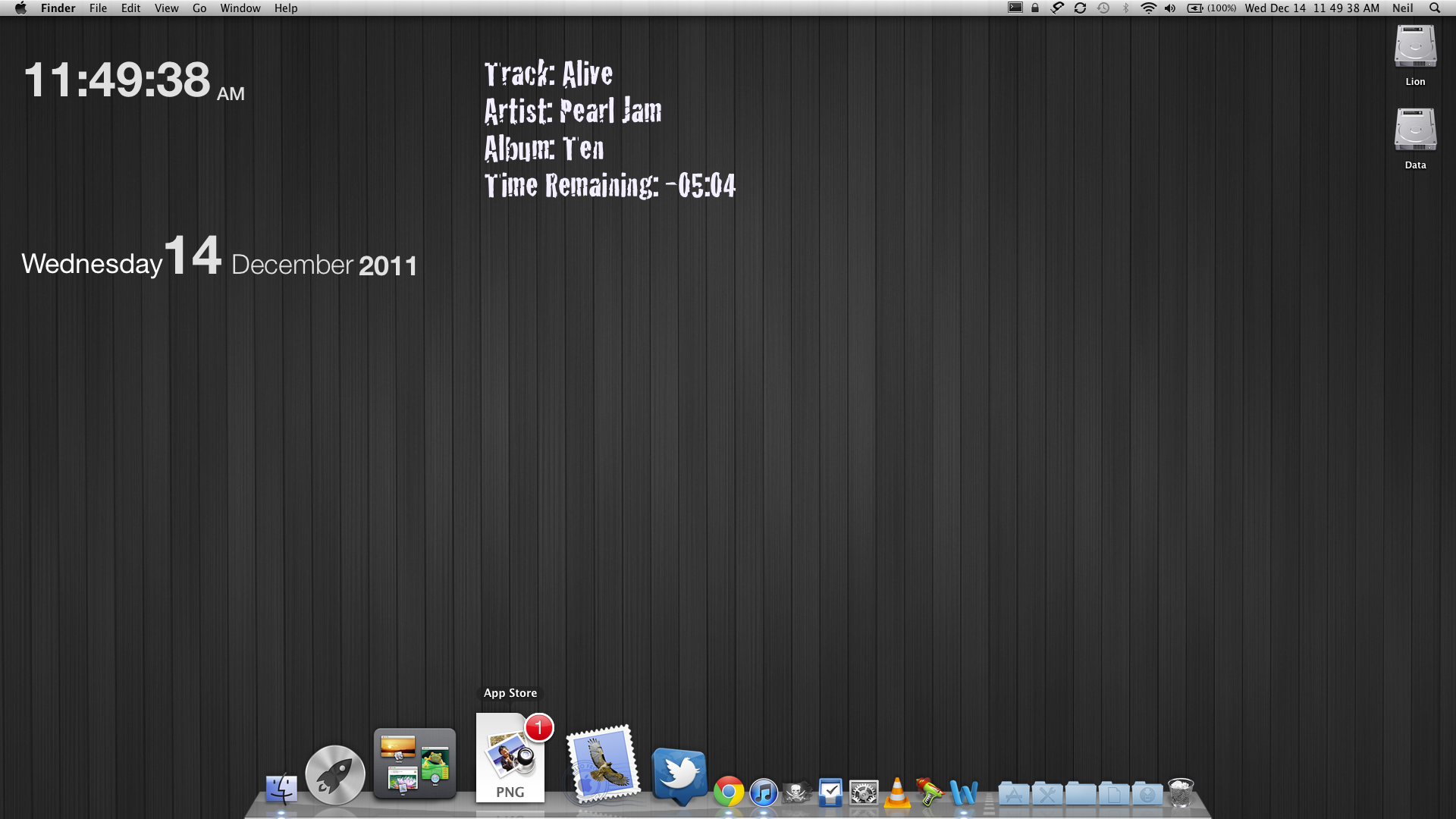1456x819 pixels.
Task: Launch Mission Control from the dock
Action: point(415,764)
